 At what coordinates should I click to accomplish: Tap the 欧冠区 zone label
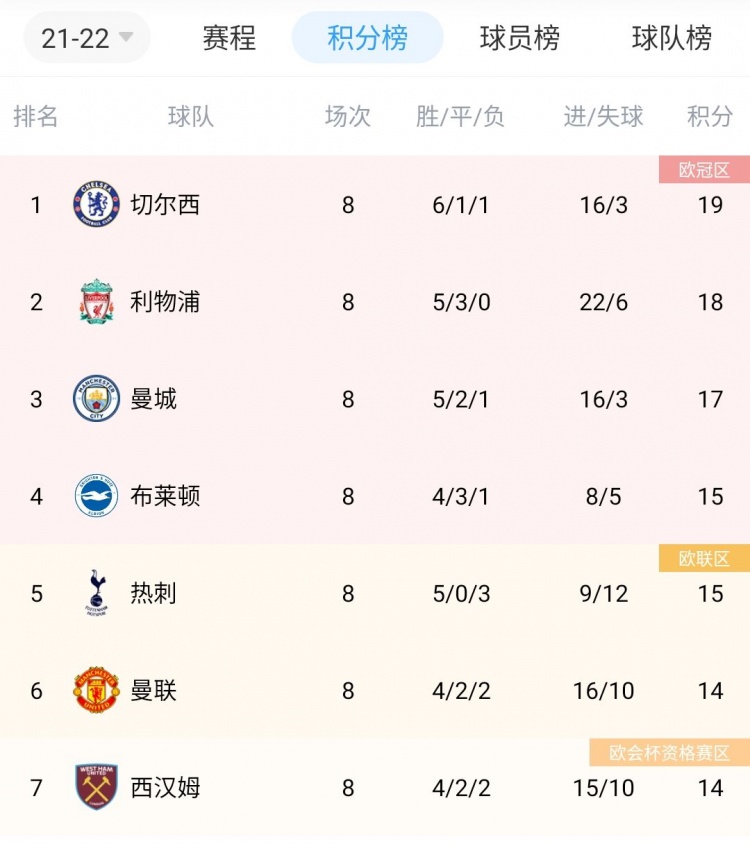(704, 170)
